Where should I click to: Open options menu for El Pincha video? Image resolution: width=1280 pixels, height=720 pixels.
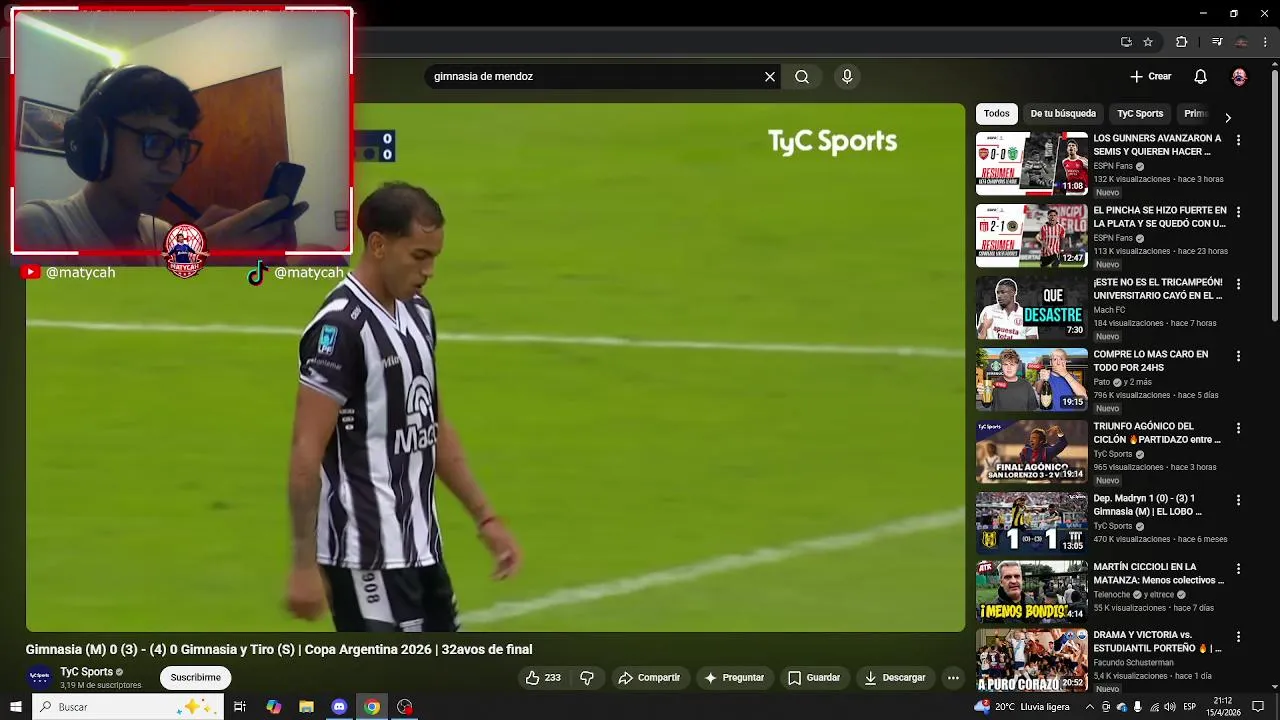coord(1238,213)
